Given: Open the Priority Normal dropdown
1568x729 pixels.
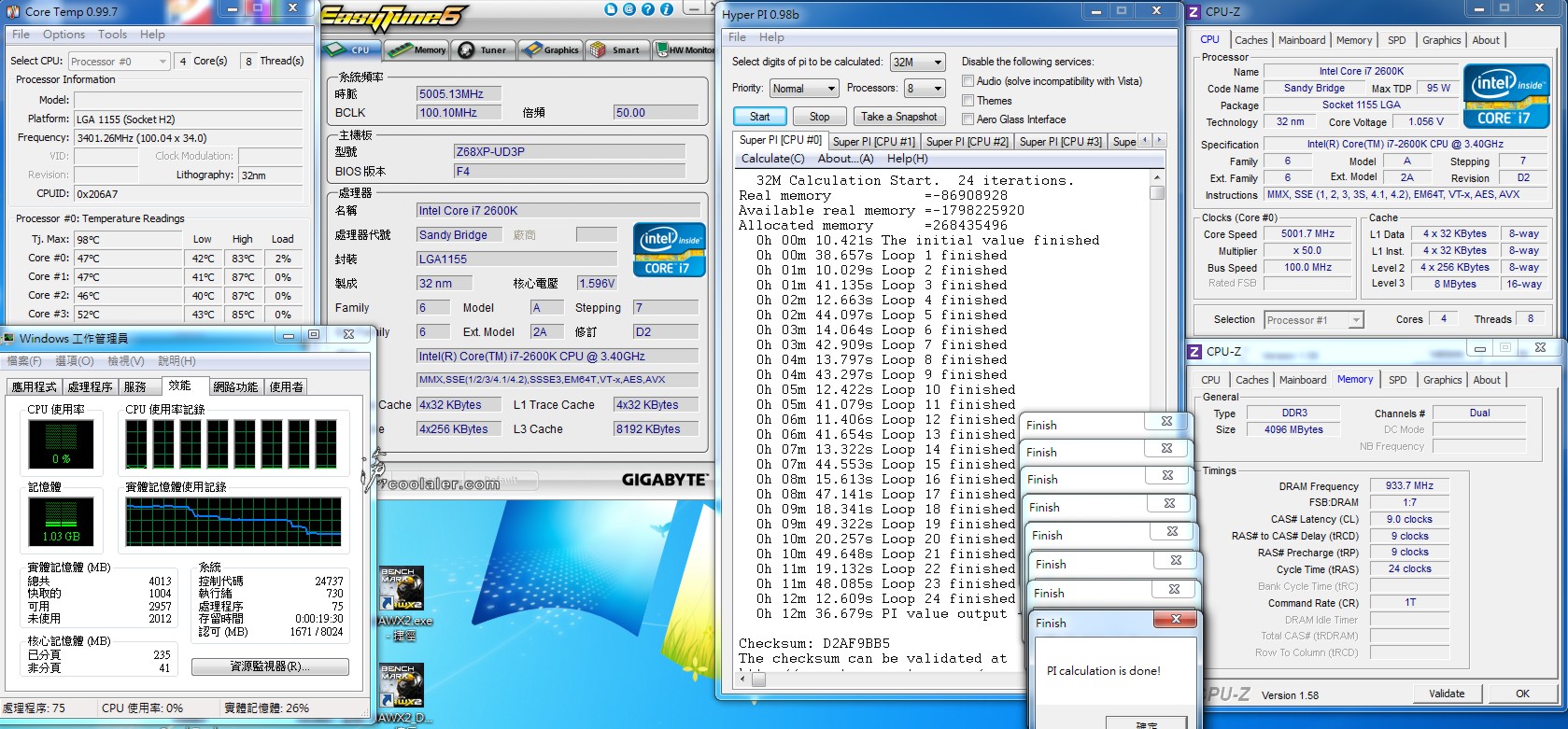Looking at the screenshot, I should [804, 89].
